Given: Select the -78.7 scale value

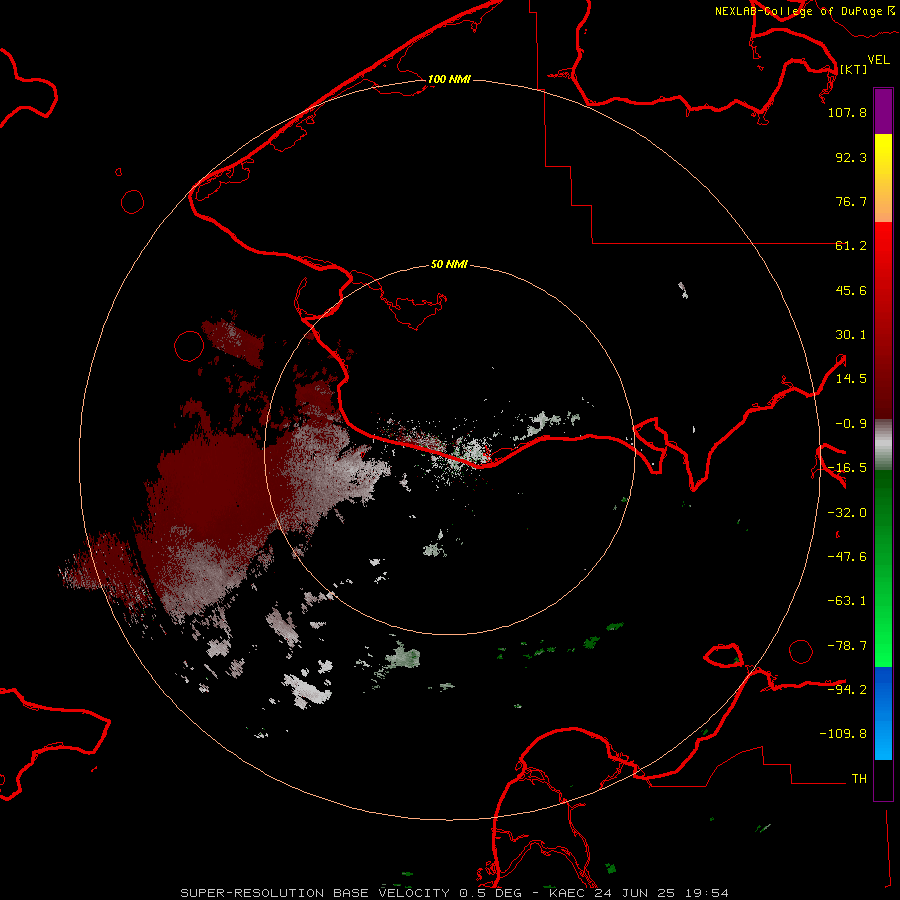Looking at the screenshot, I should [x=847, y=646].
